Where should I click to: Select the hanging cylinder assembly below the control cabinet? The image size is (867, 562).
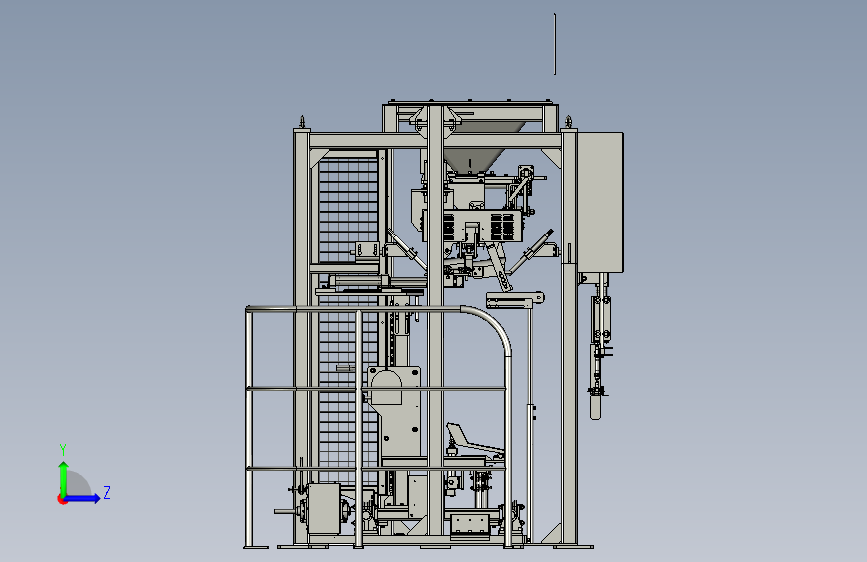click(x=599, y=346)
